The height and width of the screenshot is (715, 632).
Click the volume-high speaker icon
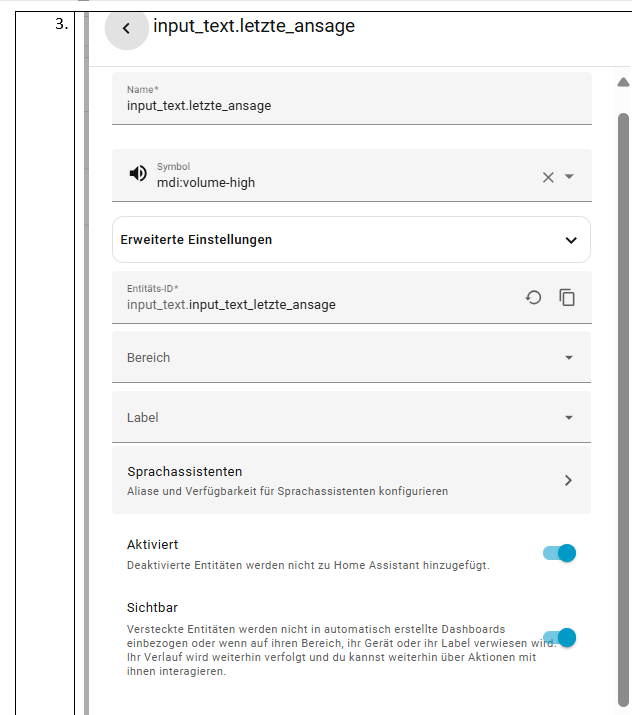(x=139, y=174)
